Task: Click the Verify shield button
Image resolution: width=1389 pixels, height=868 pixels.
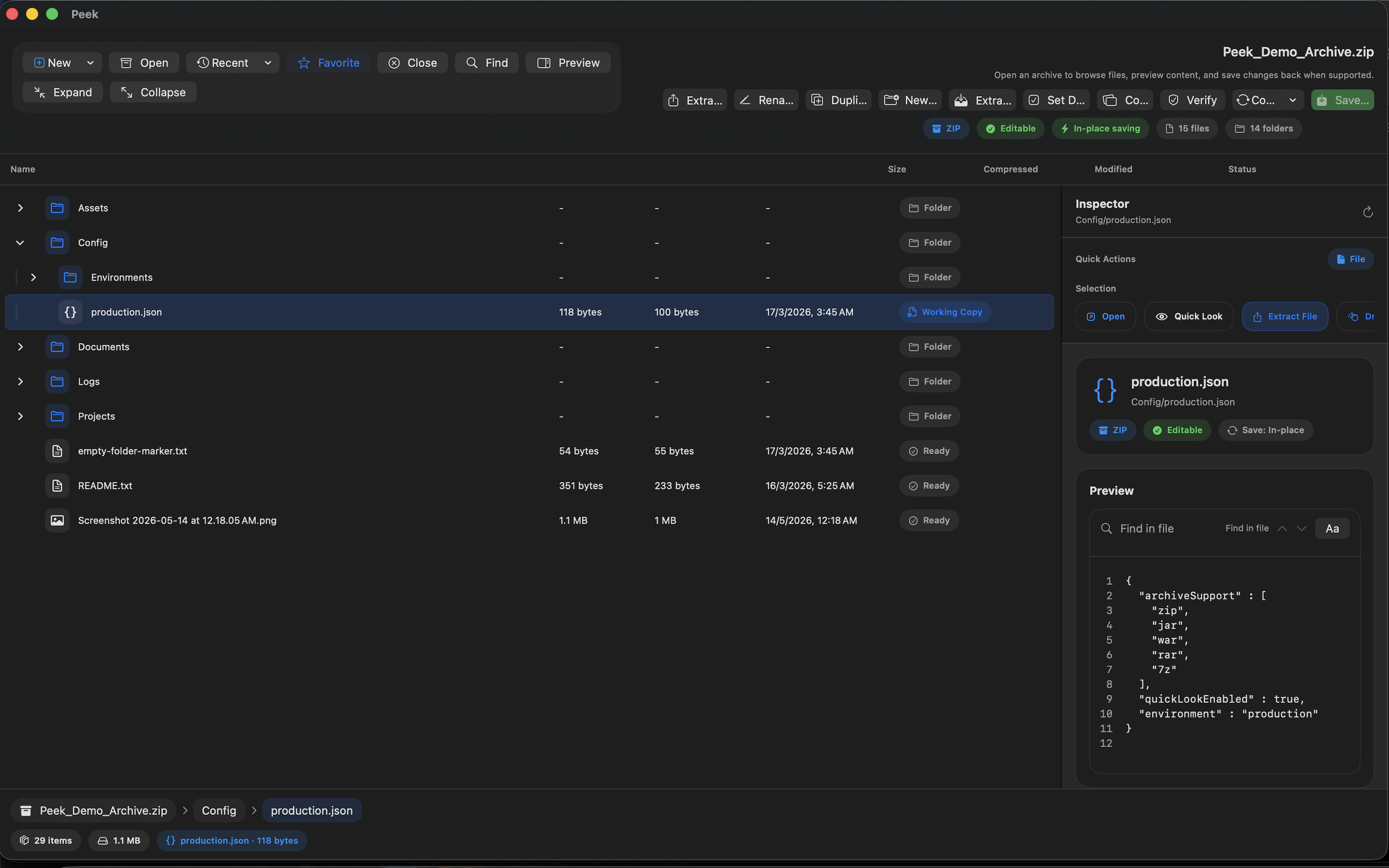Action: point(1193,100)
